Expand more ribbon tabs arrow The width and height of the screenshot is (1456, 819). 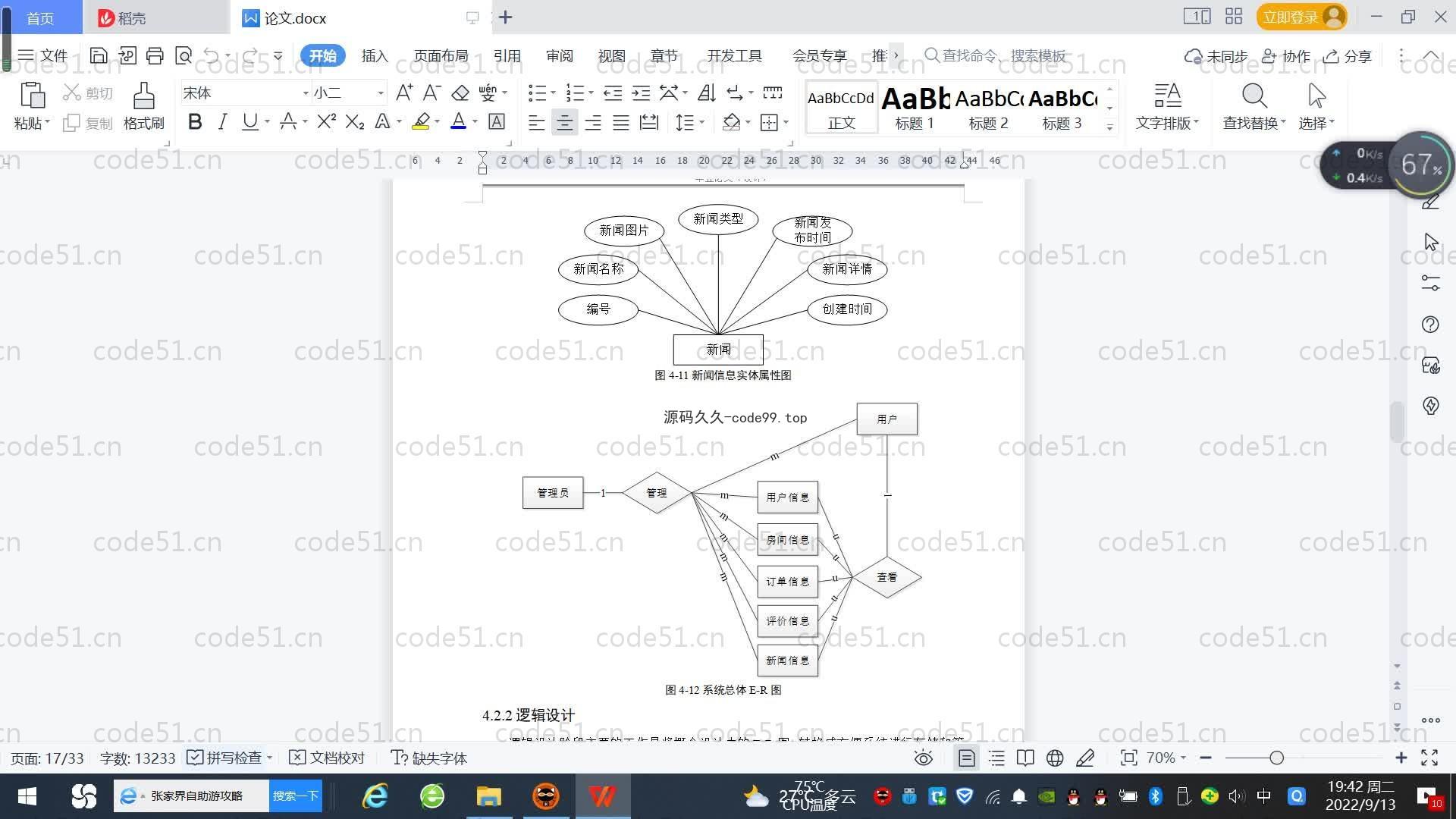point(896,55)
